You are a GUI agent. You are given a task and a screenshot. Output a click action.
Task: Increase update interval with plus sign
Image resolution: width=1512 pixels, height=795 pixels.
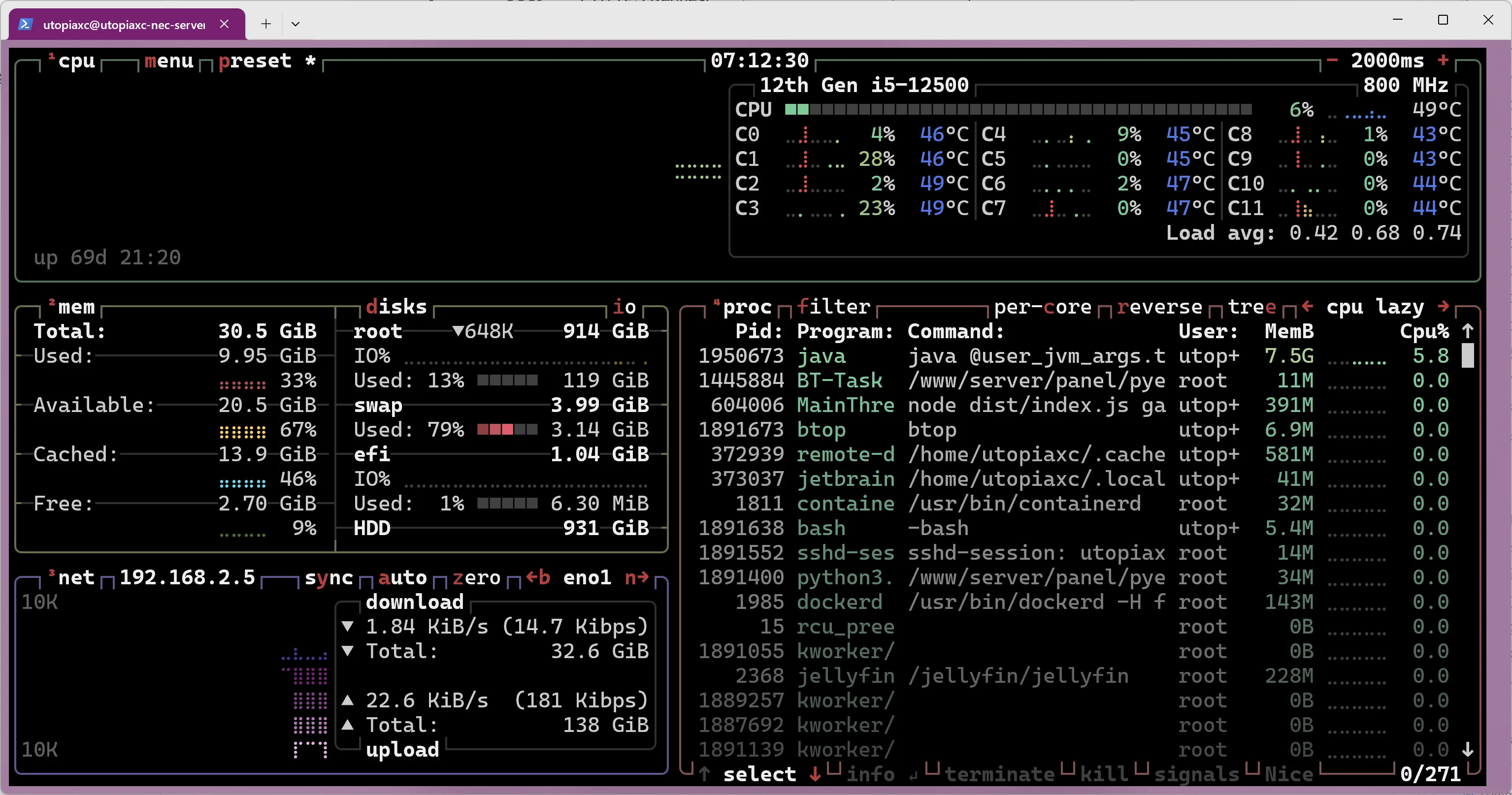[1444, 60]
